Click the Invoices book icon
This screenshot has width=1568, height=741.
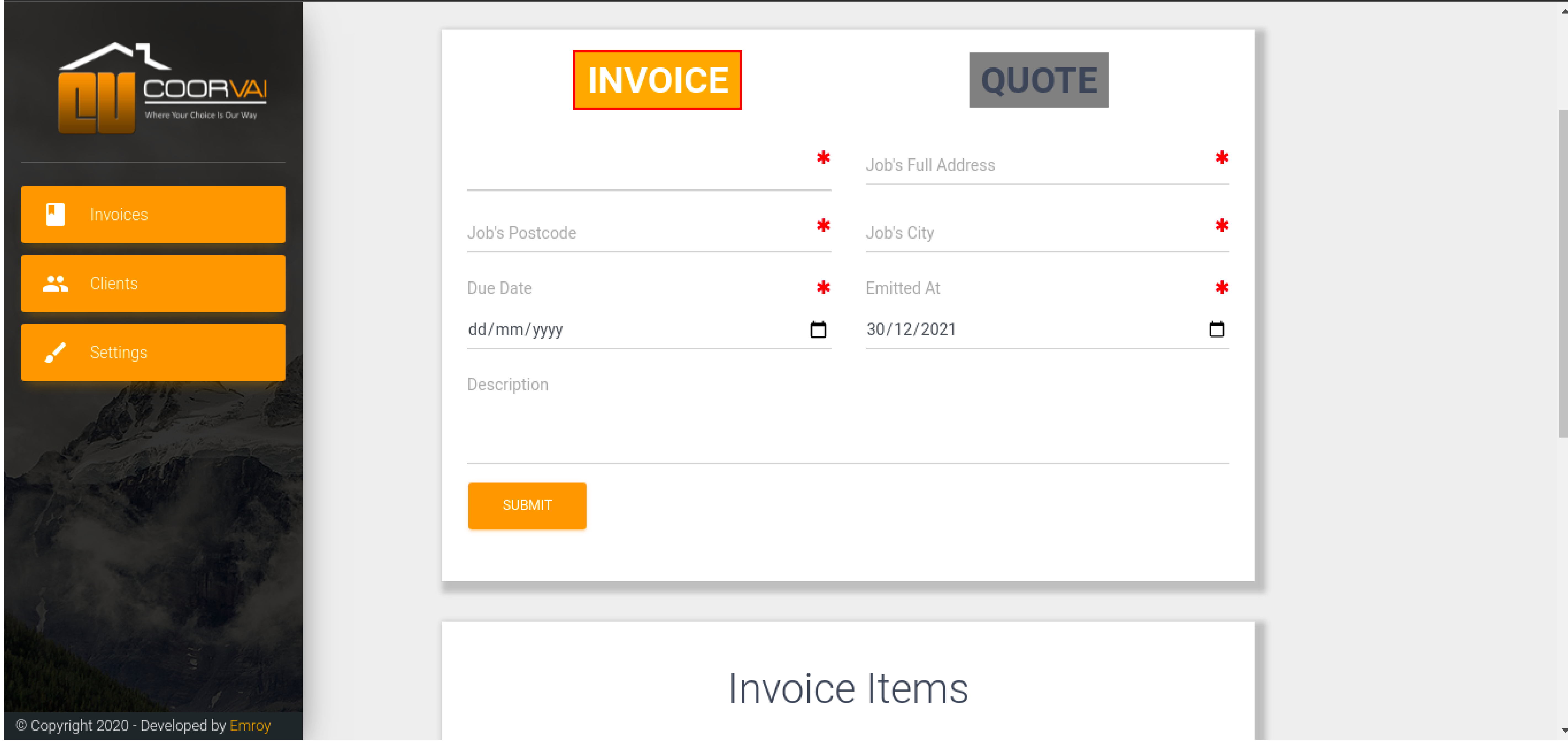click(55, 214)
